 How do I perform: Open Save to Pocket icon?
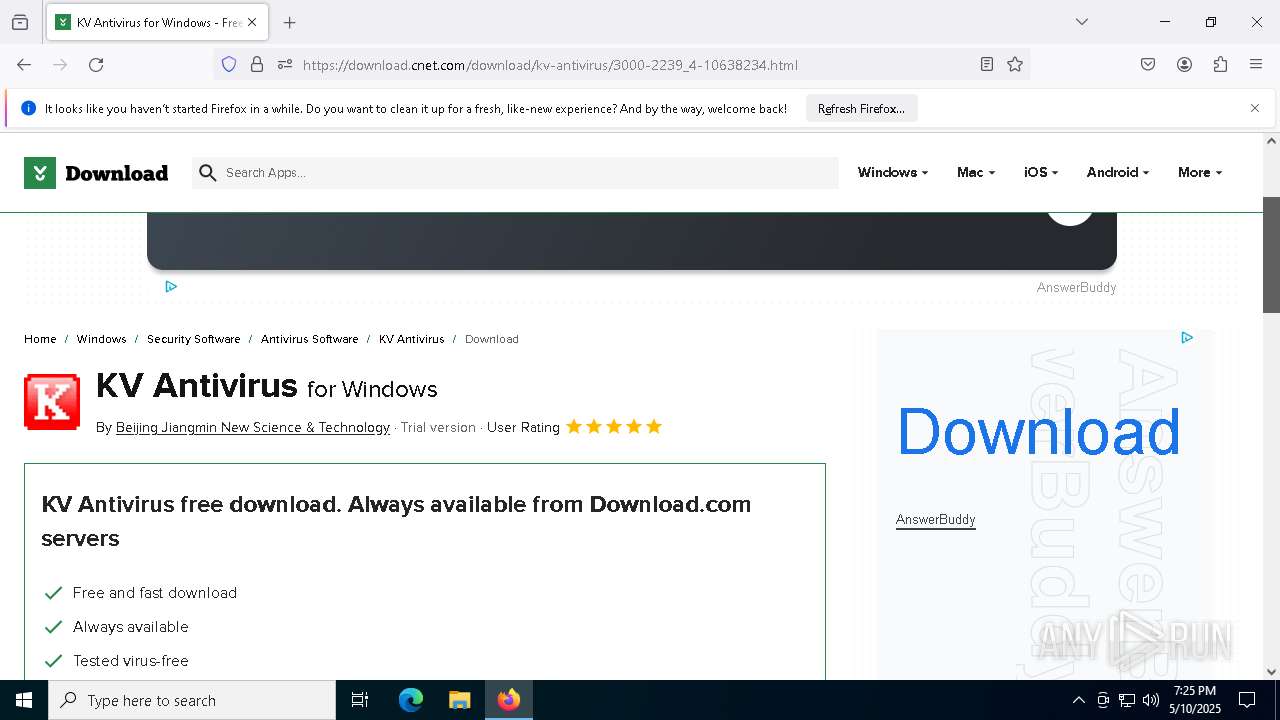point(1148,65)
